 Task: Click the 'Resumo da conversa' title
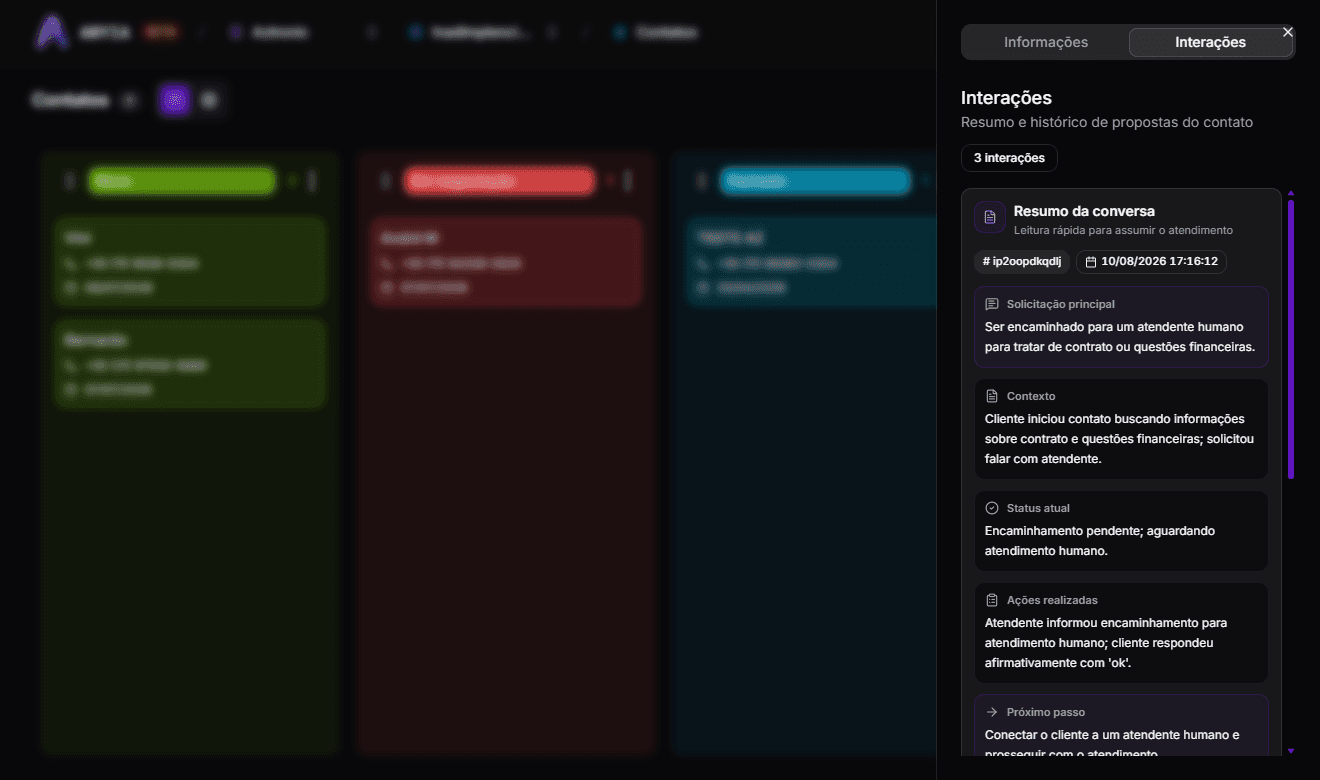[x=1084, y=211]
